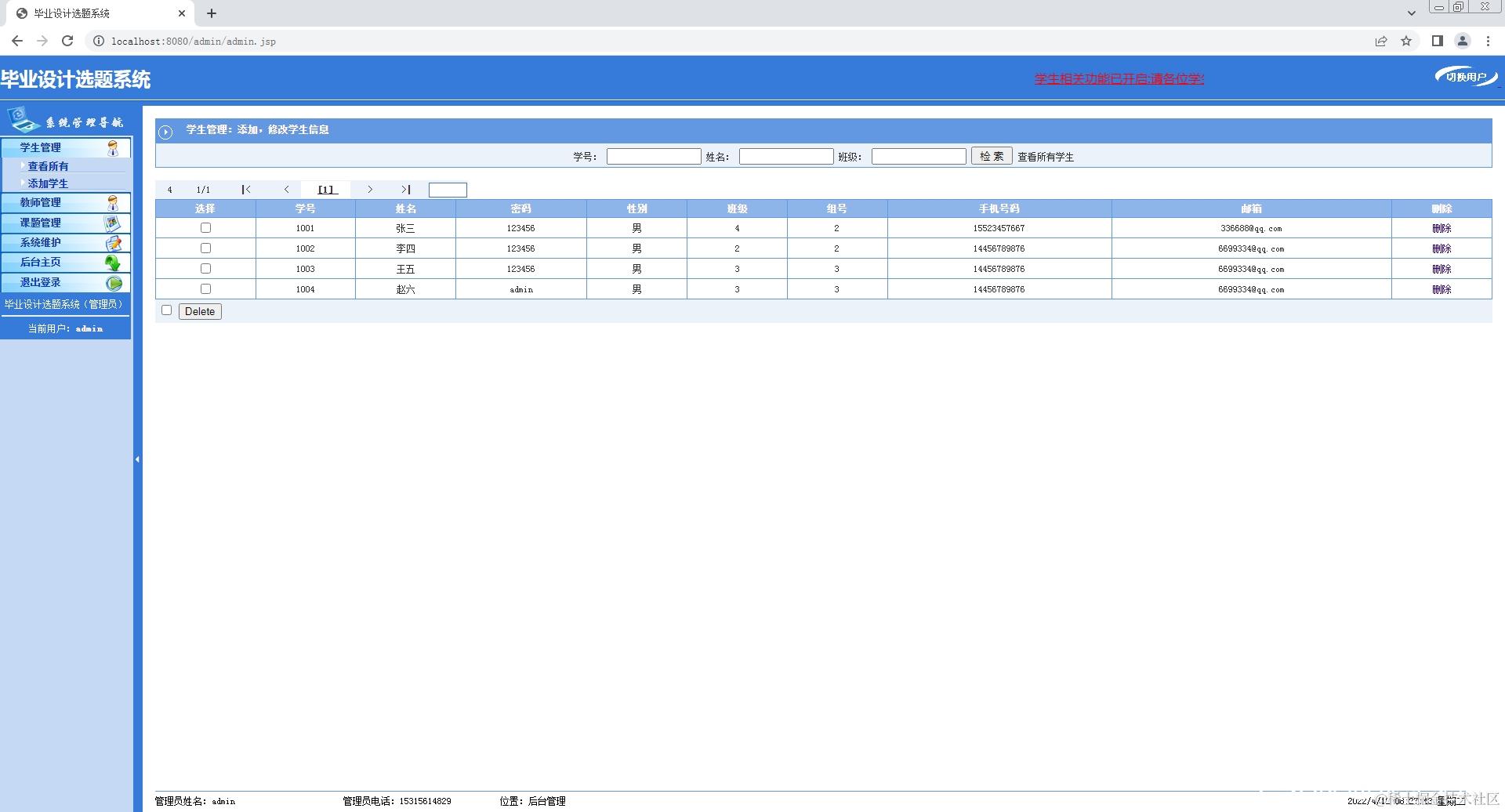This screenshot has height=812, width=1505.
Task: Tick checkbox for student 1001 张三
Action: point(205,228)
